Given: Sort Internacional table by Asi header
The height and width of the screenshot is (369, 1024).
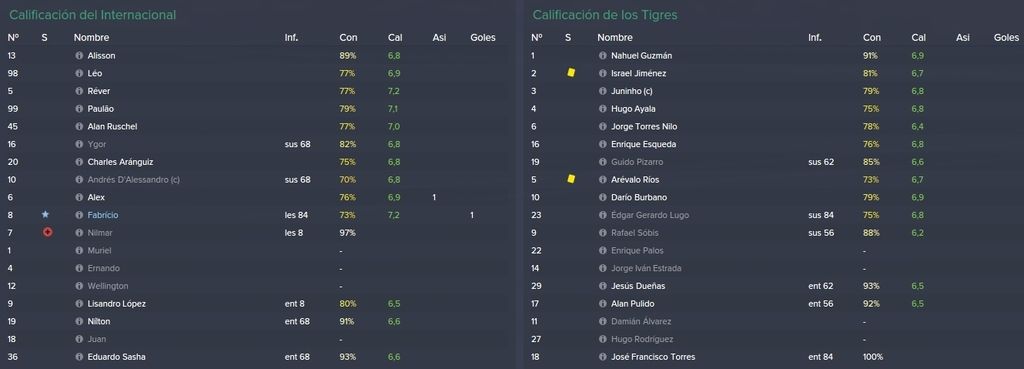Looking at the screenshot, I should tap(440, 38).
